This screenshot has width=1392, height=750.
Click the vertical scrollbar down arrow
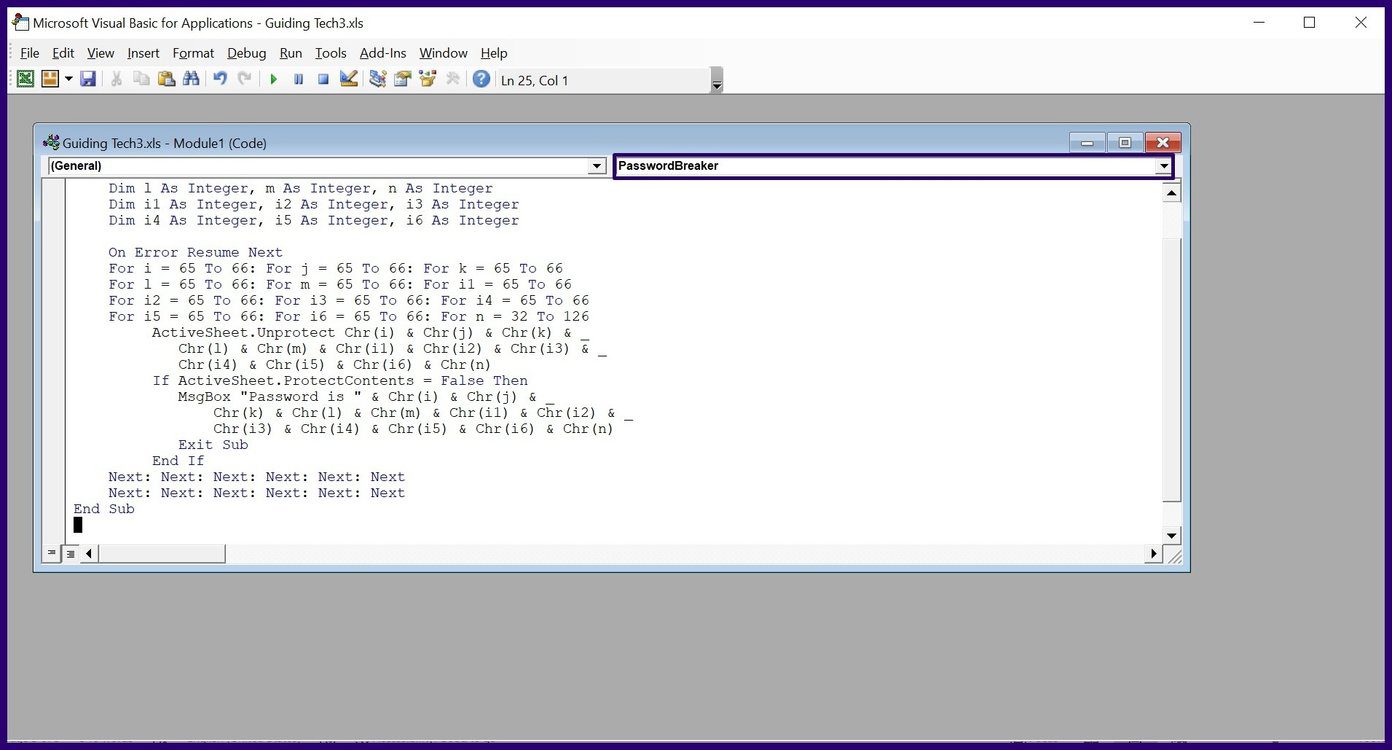coord(1172,535)
